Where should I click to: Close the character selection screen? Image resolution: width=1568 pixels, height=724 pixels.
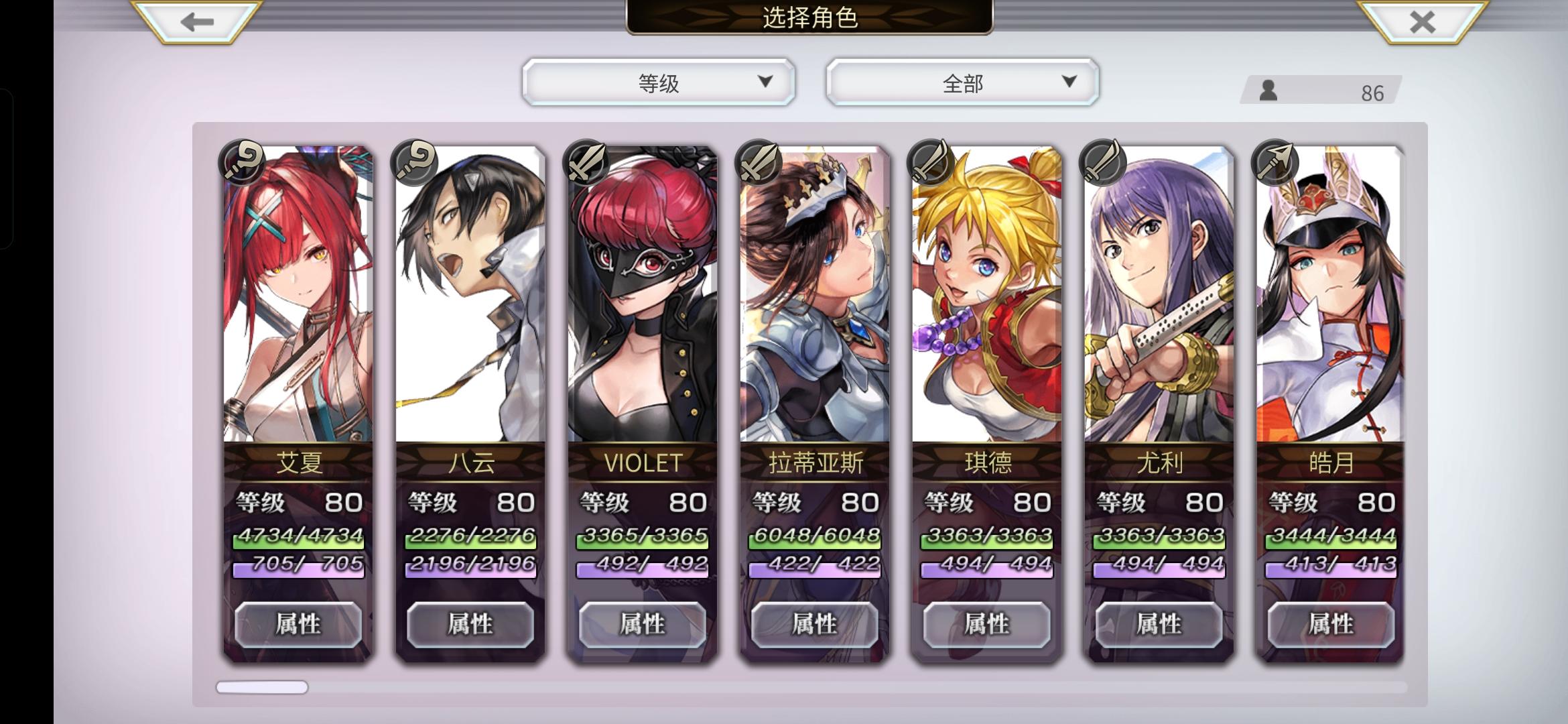click(x=1422, y=22)
